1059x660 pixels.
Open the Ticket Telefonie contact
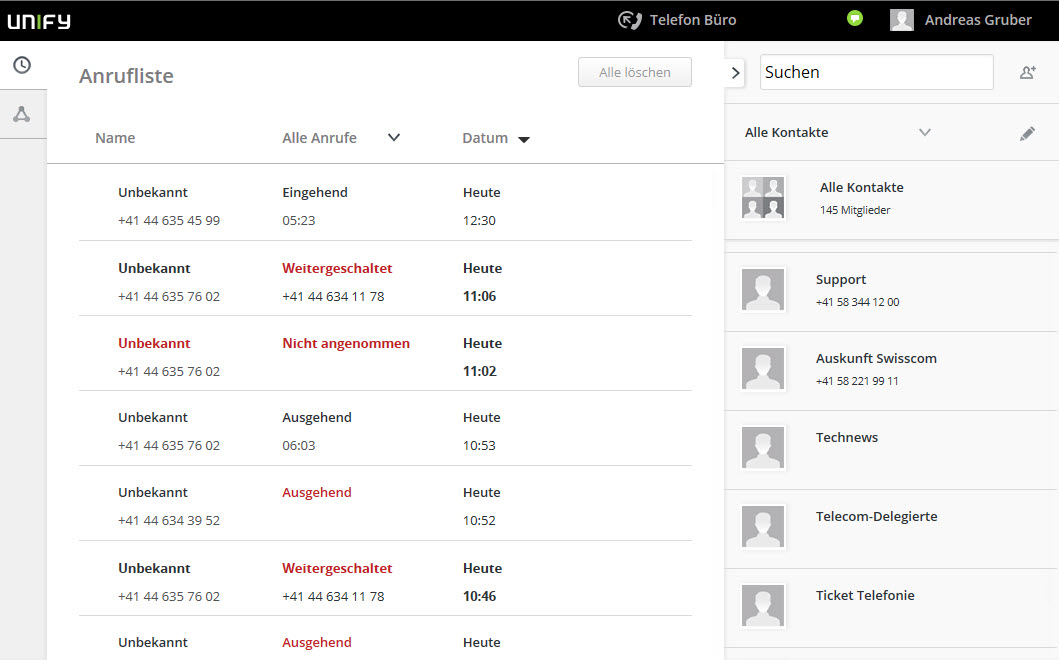pos(865,596)
